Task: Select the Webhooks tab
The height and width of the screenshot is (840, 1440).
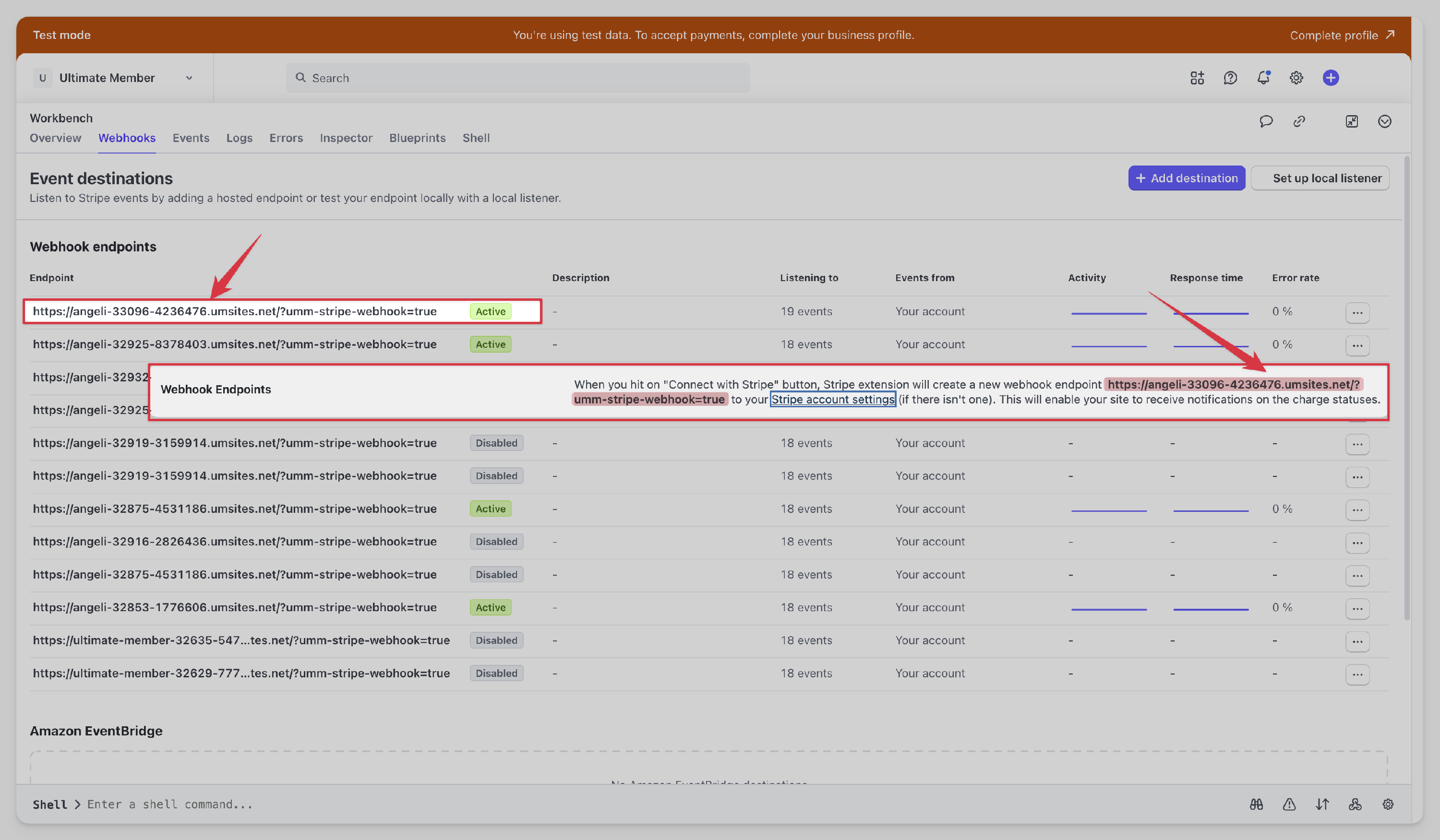Action: (127, 138)
